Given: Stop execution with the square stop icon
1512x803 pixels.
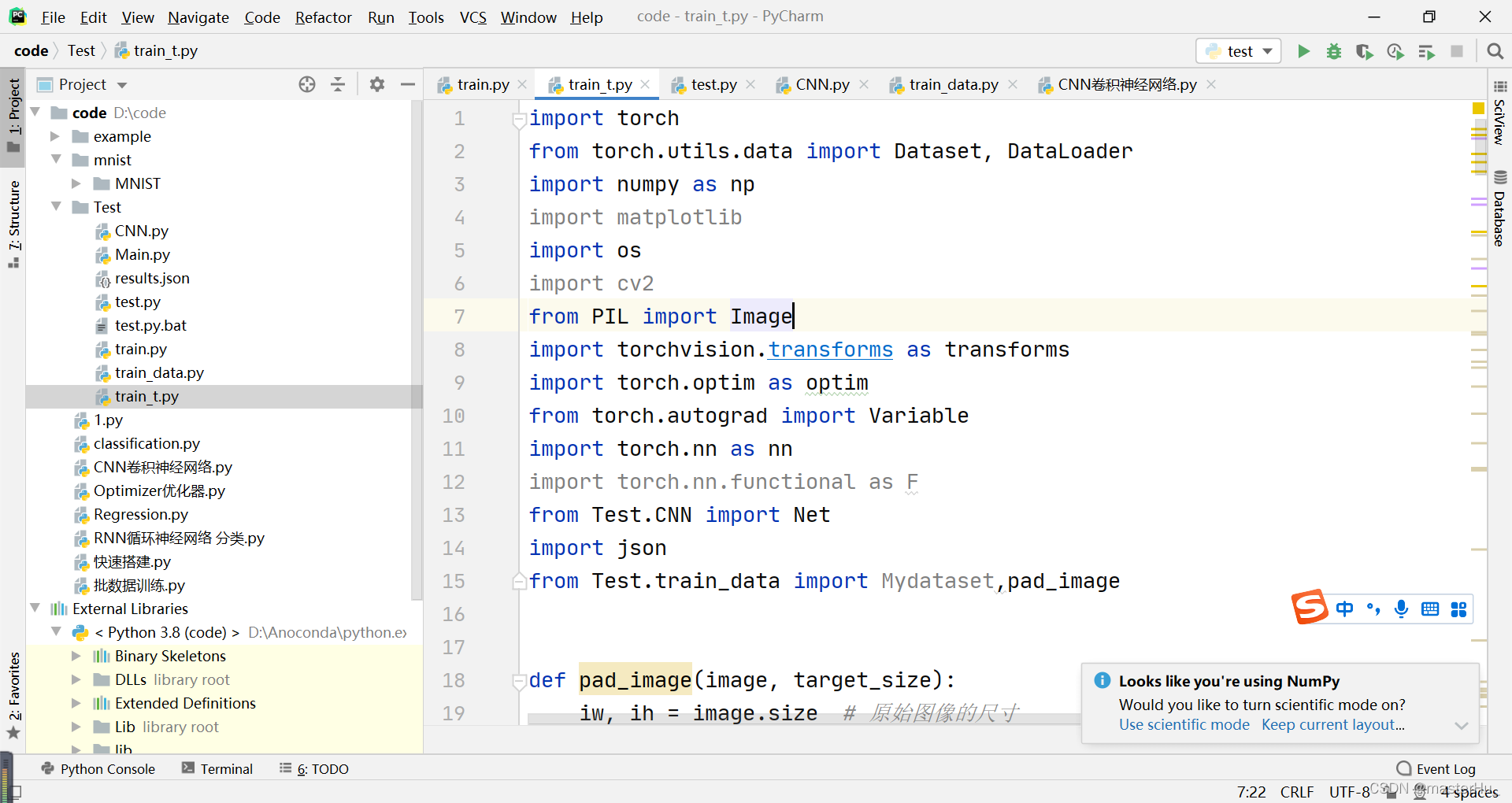Looking at the screenshot, I should 1457,51.
